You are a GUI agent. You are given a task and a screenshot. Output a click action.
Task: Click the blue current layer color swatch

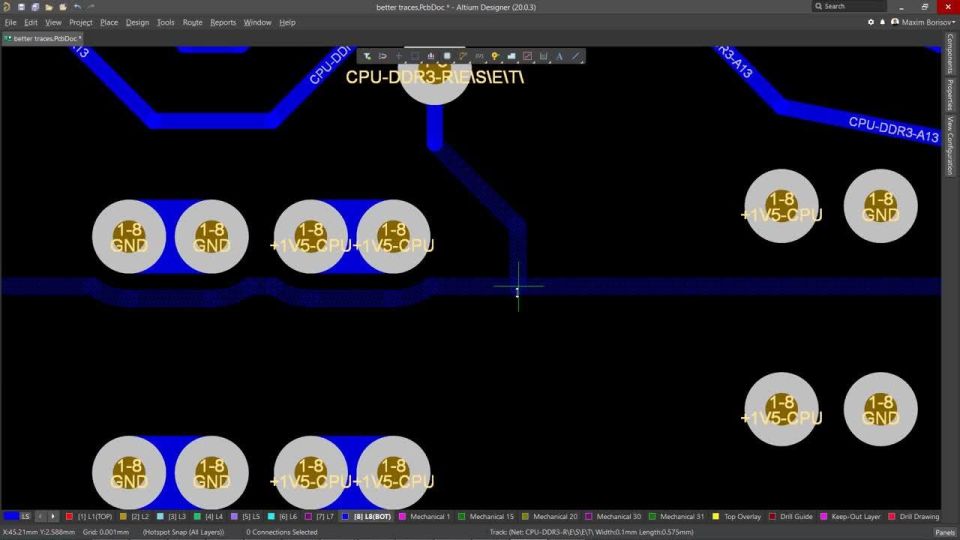coord(11,517)
